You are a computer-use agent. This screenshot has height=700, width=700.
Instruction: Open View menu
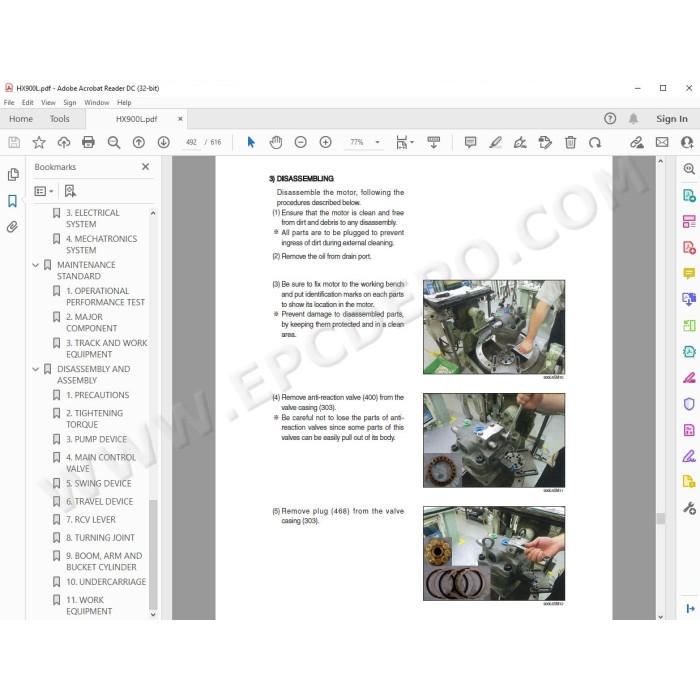point(48,102)
